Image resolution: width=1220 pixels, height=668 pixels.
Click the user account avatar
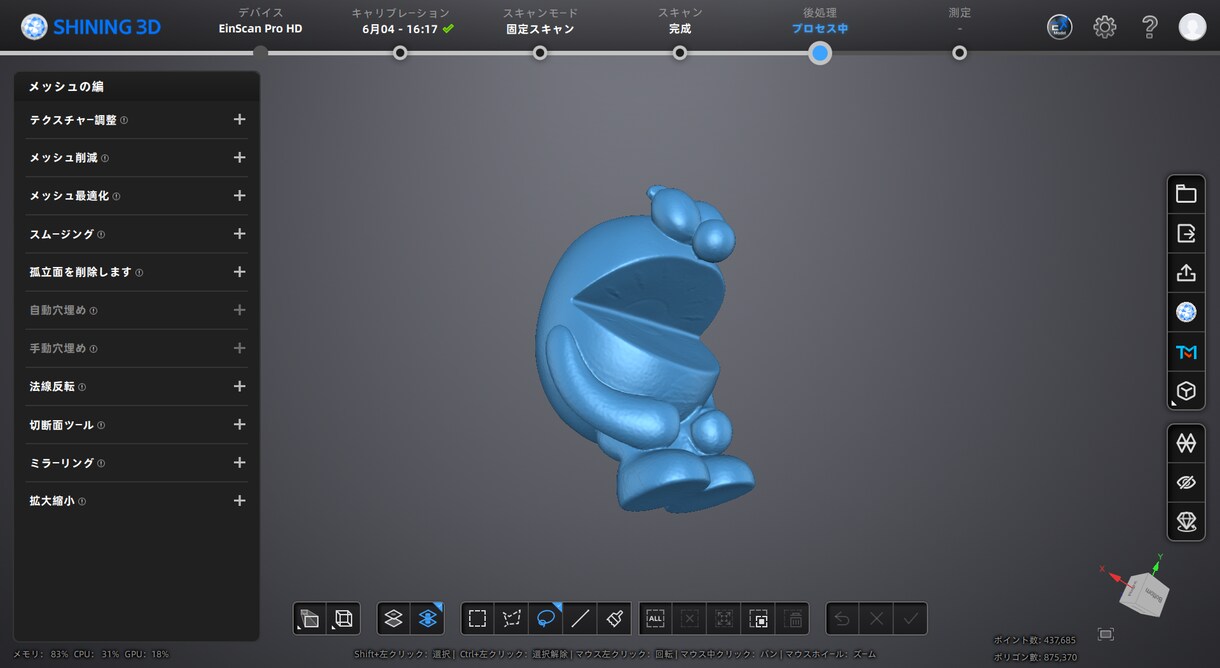(1192, 27)
